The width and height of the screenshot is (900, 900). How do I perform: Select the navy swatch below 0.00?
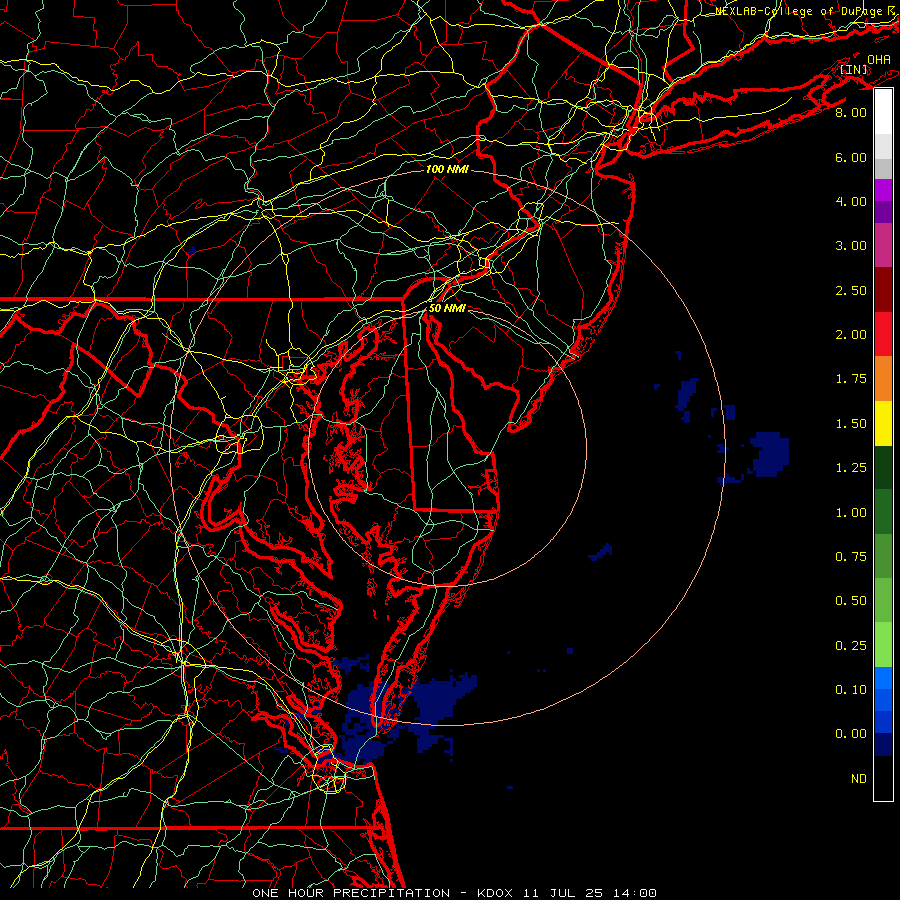point(883,744)
